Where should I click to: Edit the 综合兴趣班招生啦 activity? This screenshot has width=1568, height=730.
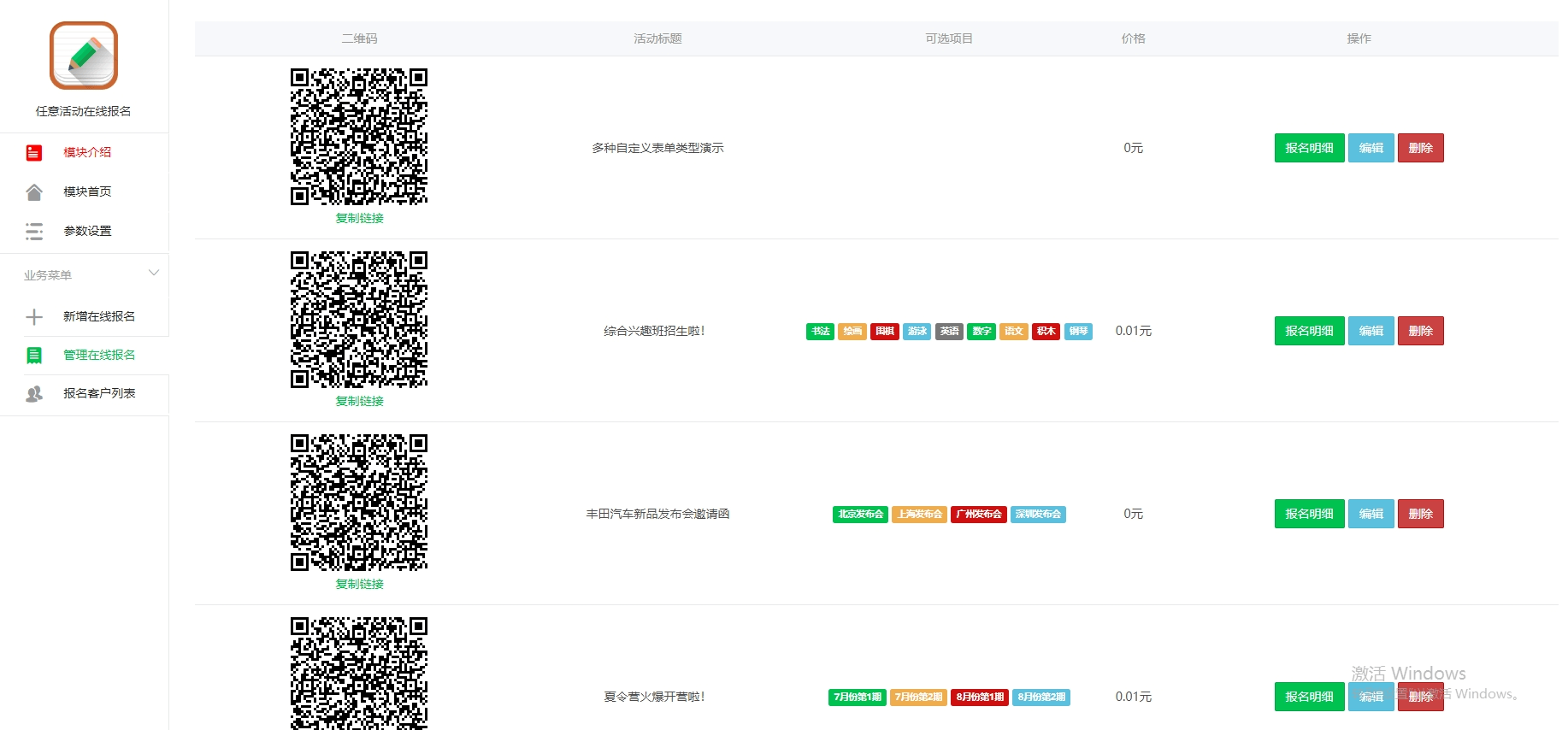coord(1371,331)
